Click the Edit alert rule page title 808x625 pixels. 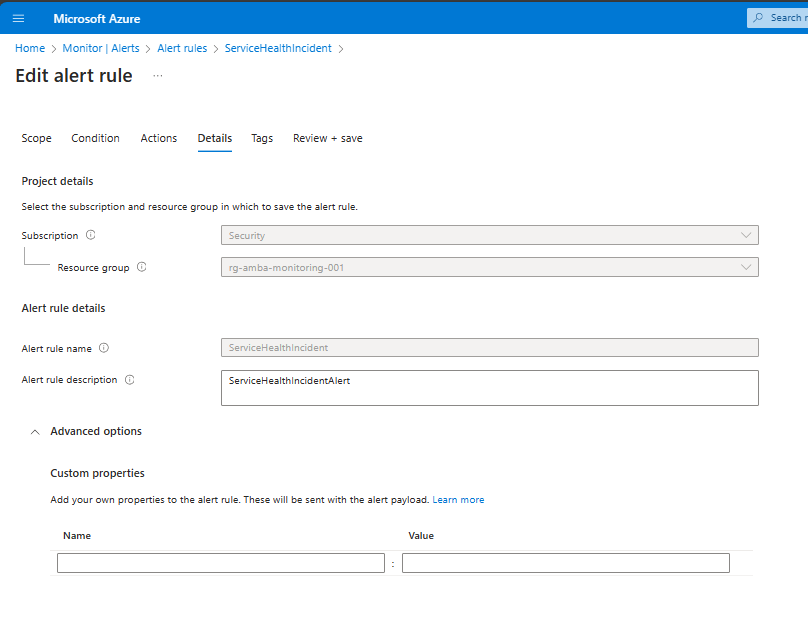coord(74,76)
